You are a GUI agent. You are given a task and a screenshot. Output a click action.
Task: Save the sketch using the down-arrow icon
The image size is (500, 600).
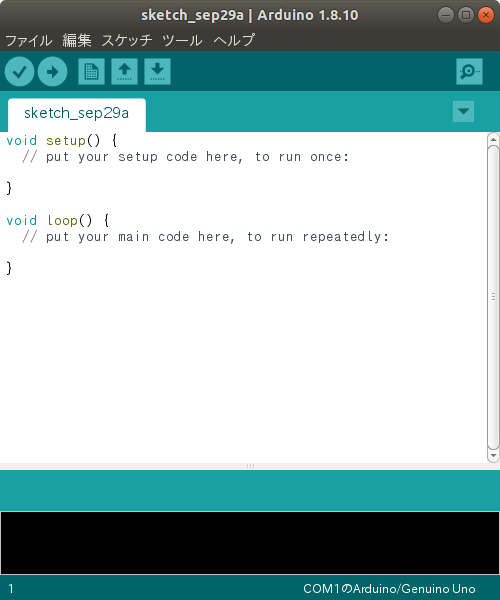click(157, 72)
